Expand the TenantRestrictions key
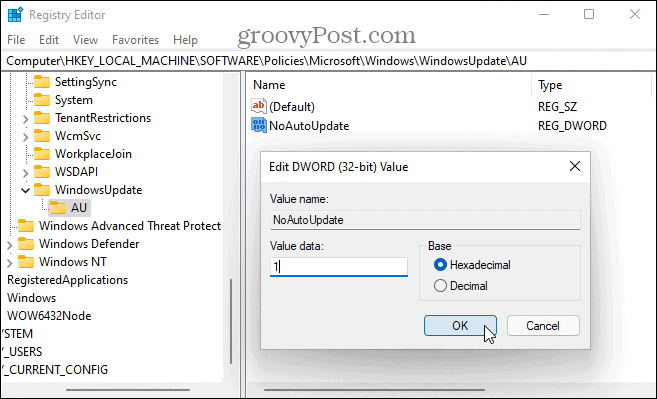The image size is (657, 399). point(25,119)
